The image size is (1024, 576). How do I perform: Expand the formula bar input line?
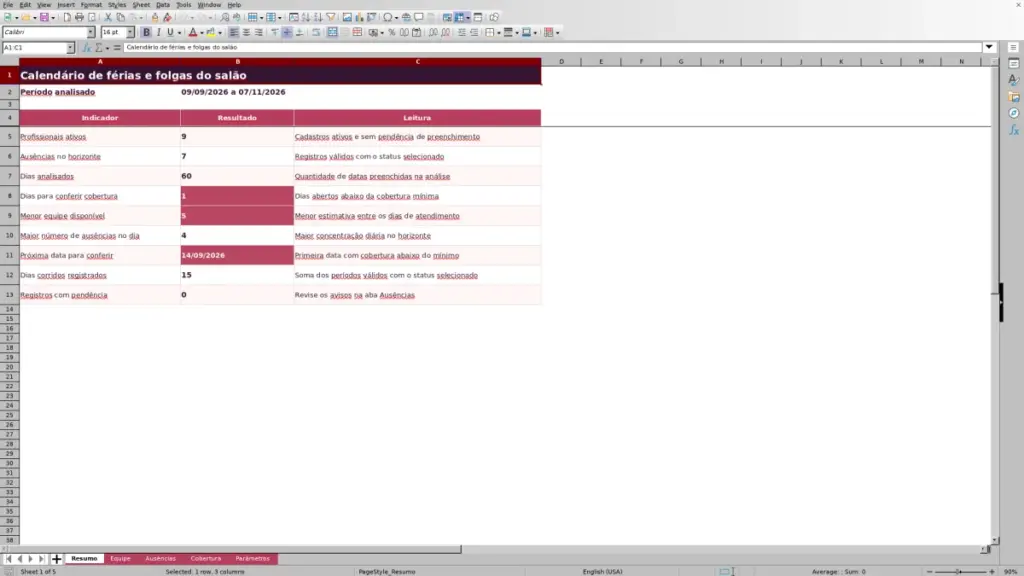[x=989, y=48]
